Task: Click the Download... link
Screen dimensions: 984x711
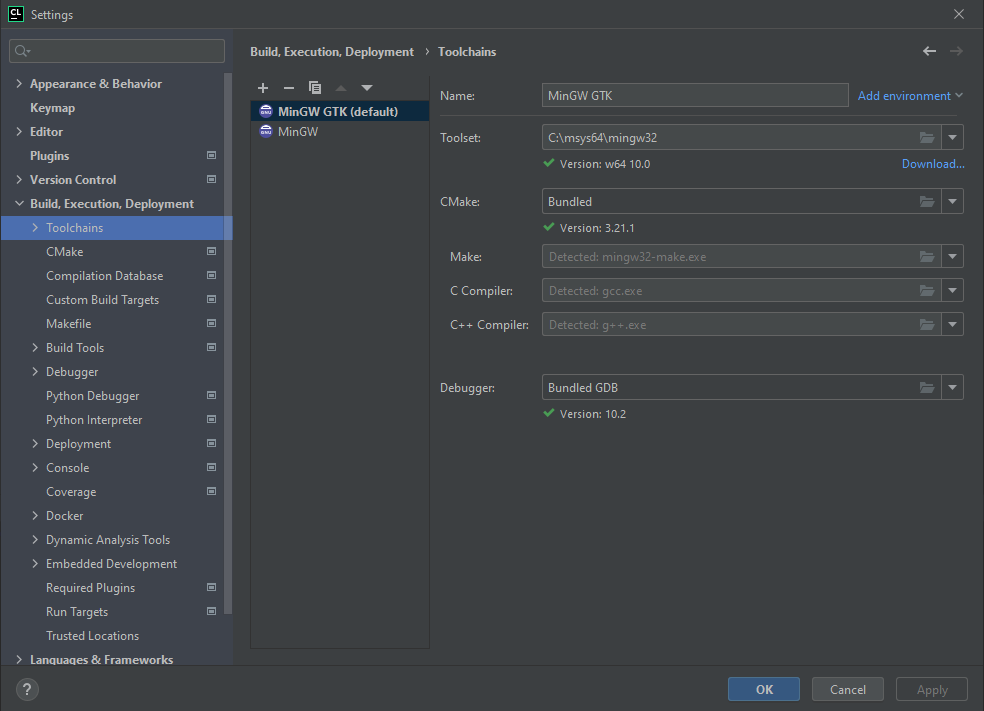Action: (x=933, y=164)
